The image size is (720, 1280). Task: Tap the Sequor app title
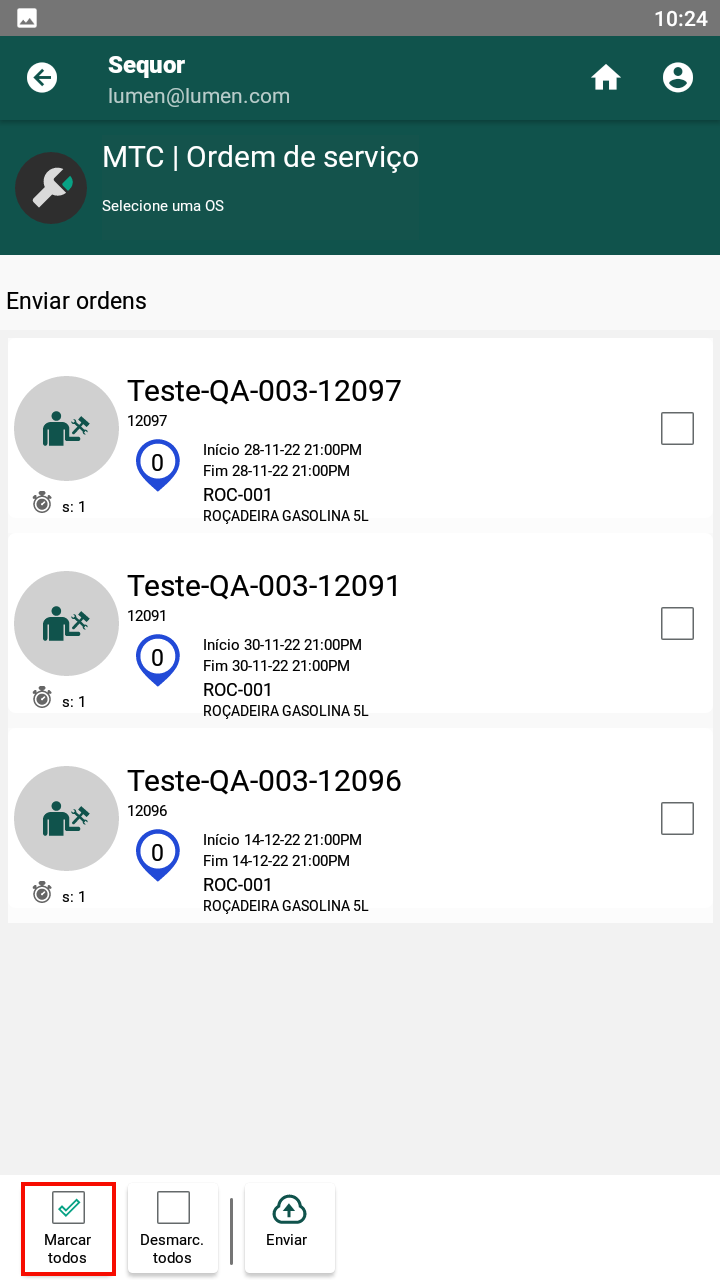(147, 65)
